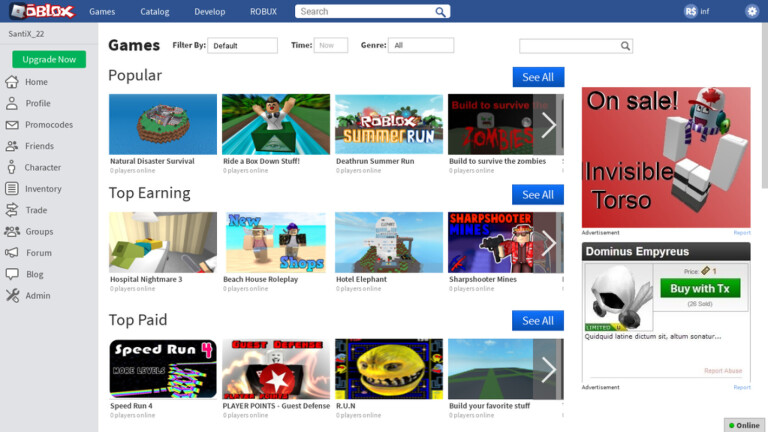Click next arrow in Top Paid row
This screenshot has width=768, height=432.
coord(549,369)
